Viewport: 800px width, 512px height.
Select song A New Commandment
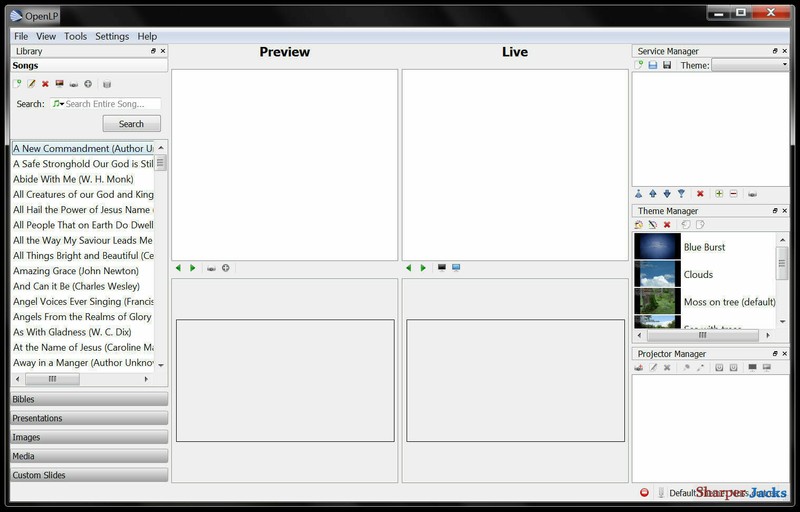[x=83, y=148]
